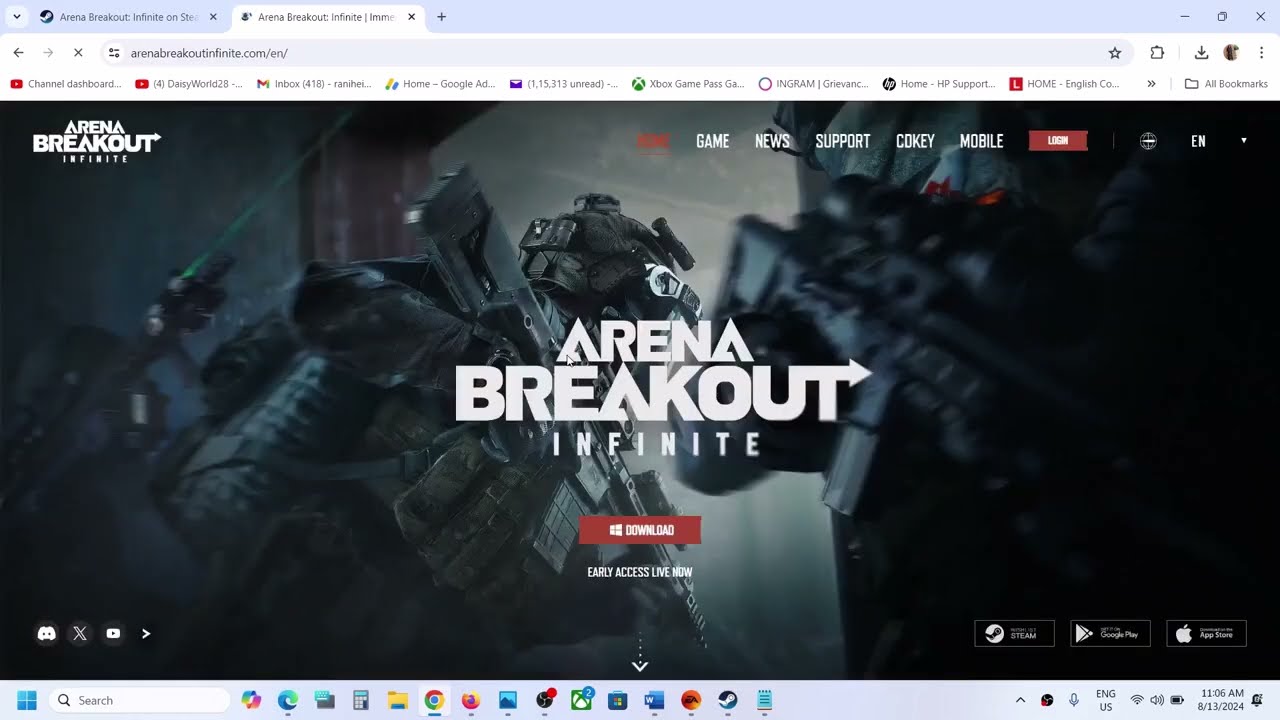Open the HOME - English Co bookmark
Screen dimensions: 1280x720
click(1065, 84)
